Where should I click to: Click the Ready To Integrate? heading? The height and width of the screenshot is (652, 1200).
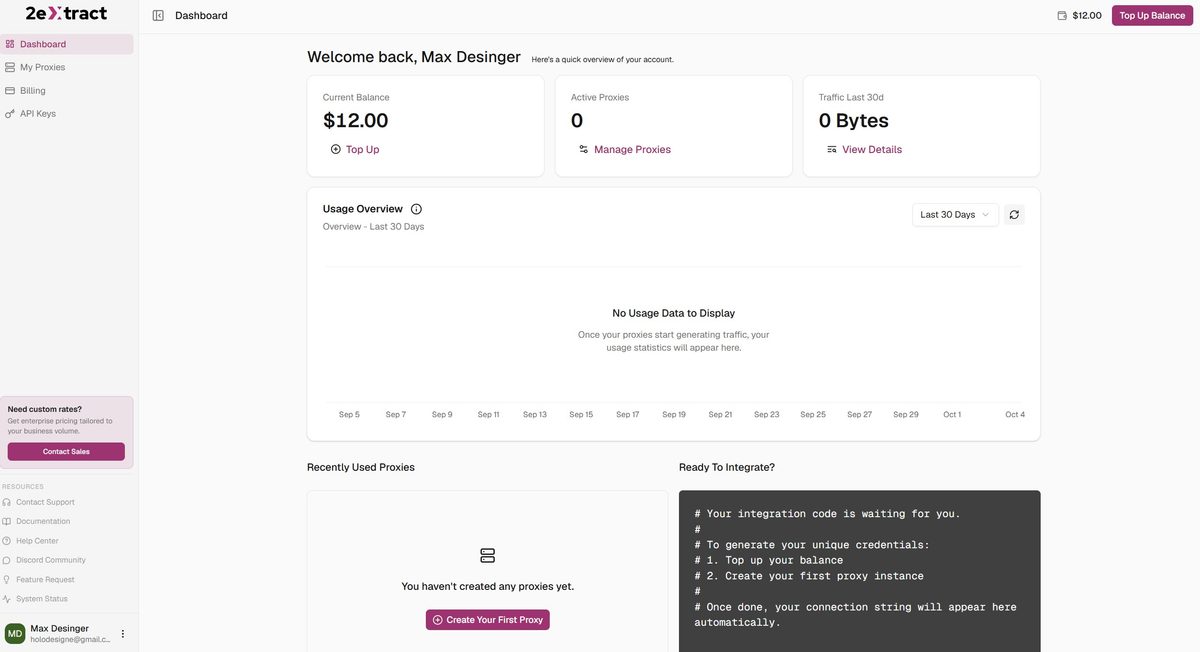tap(727, 467)
